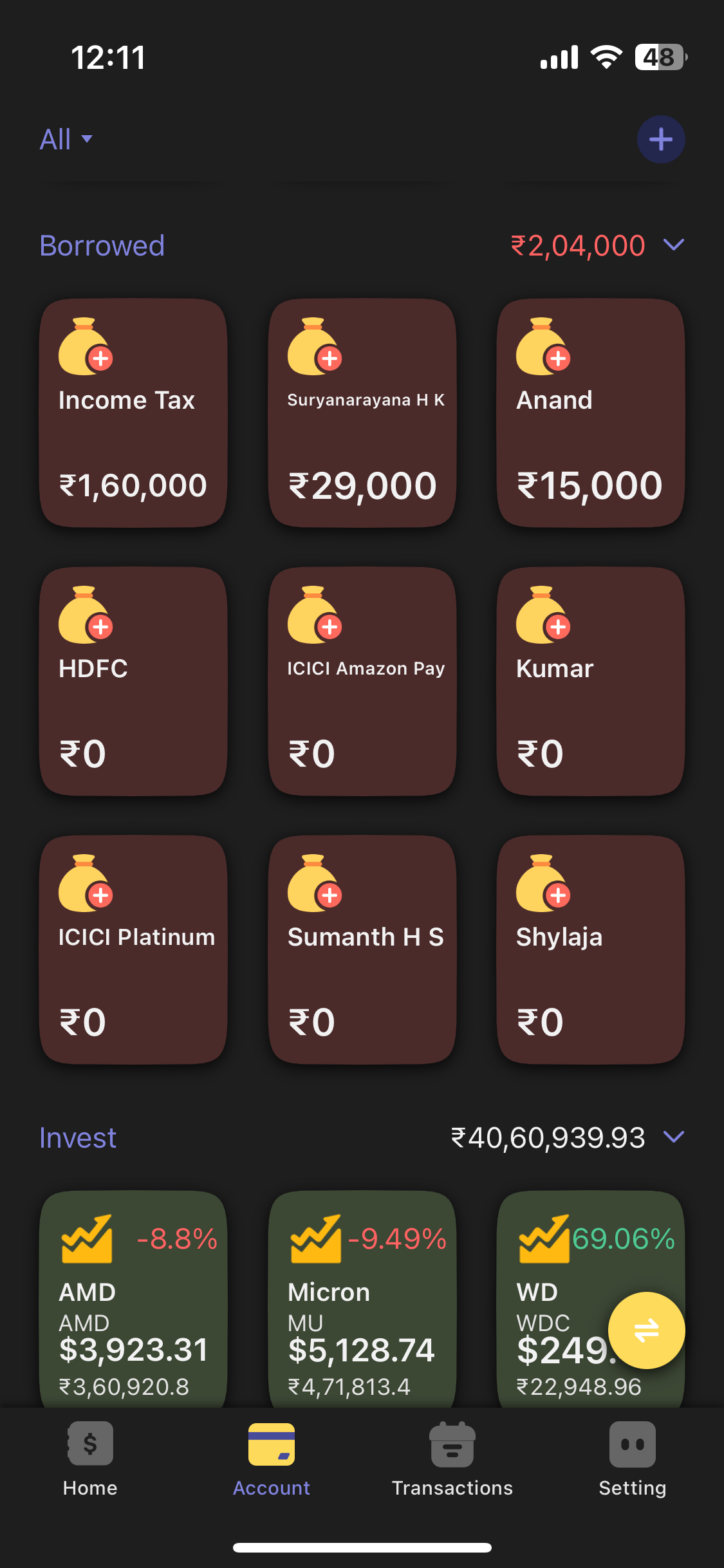Viewport: 724px width, 1568px height.
Task: Open the Sumanth H S card
Action: (x=362, y=949)
